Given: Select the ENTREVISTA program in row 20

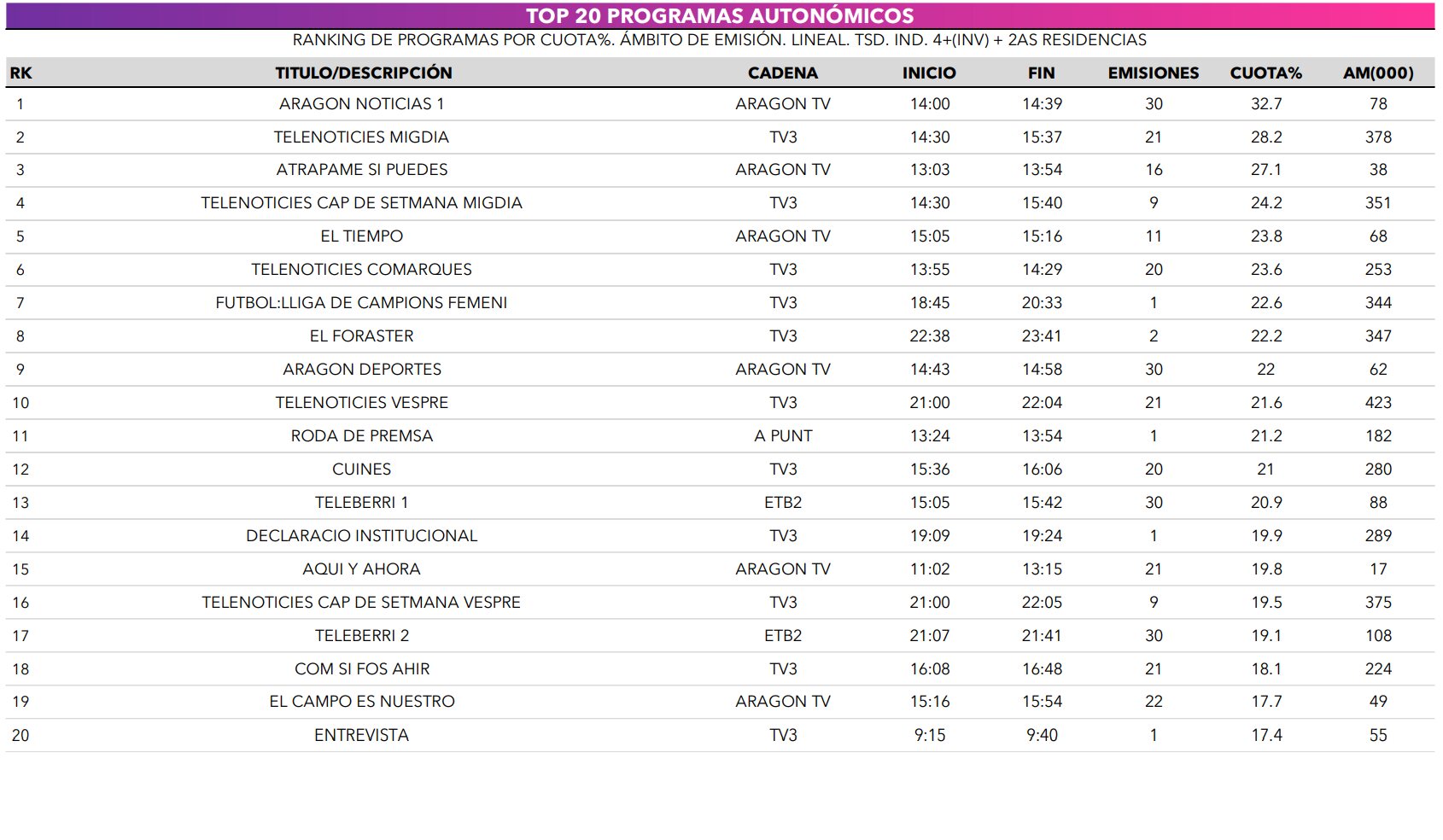Looking at the screenshot, I should click(361, 736).
